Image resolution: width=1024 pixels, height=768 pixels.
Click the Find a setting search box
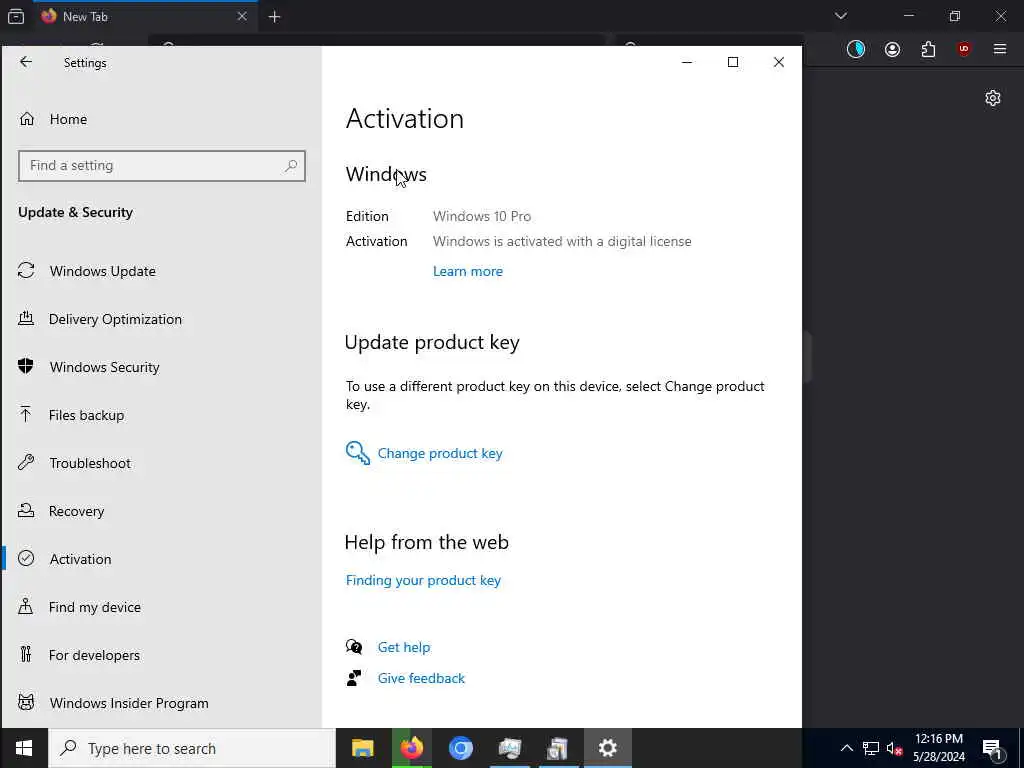tap(162, 166)
